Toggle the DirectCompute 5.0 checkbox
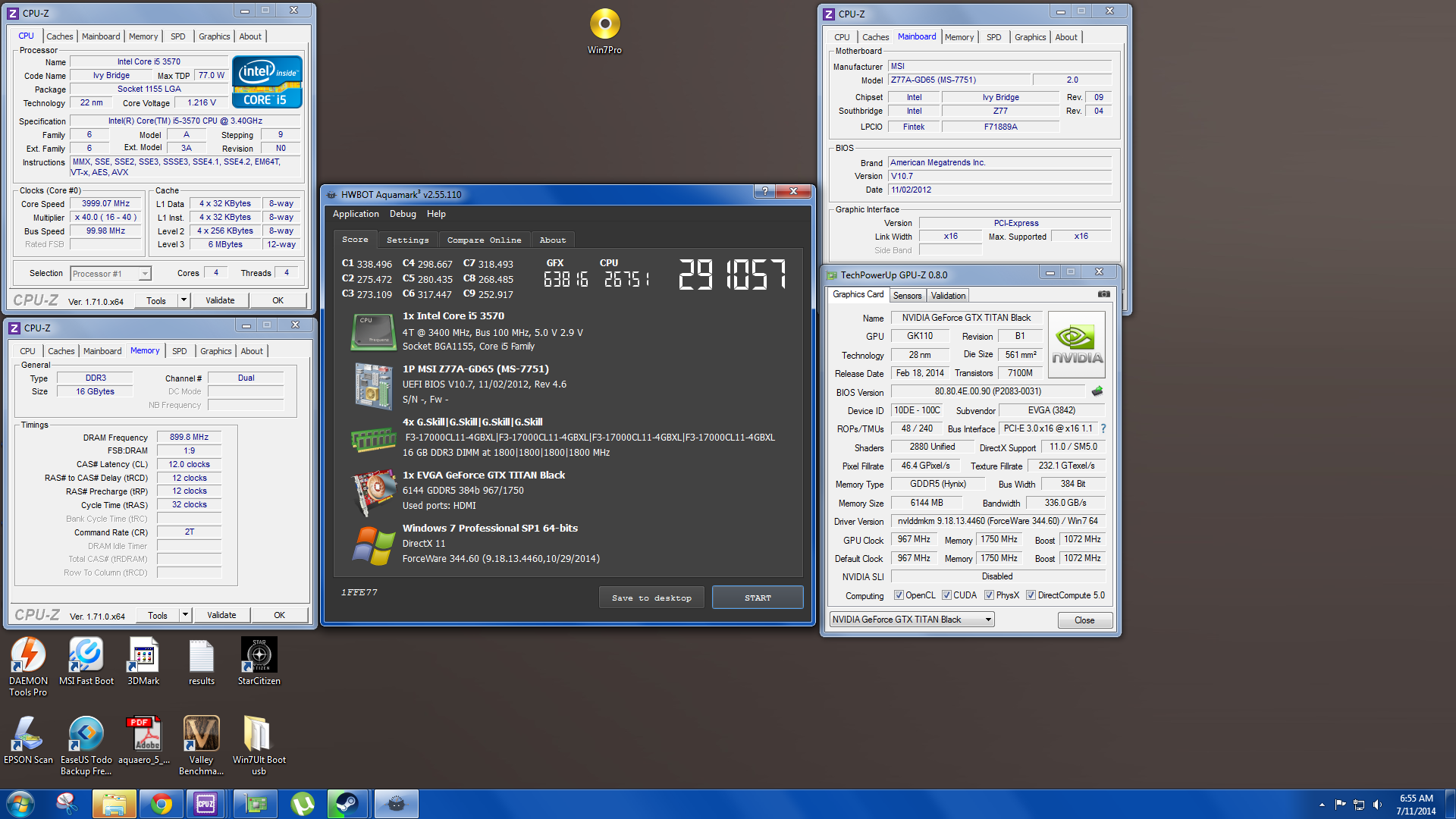This screenshot has width=1456, height=819. (x=1031, y=595)
